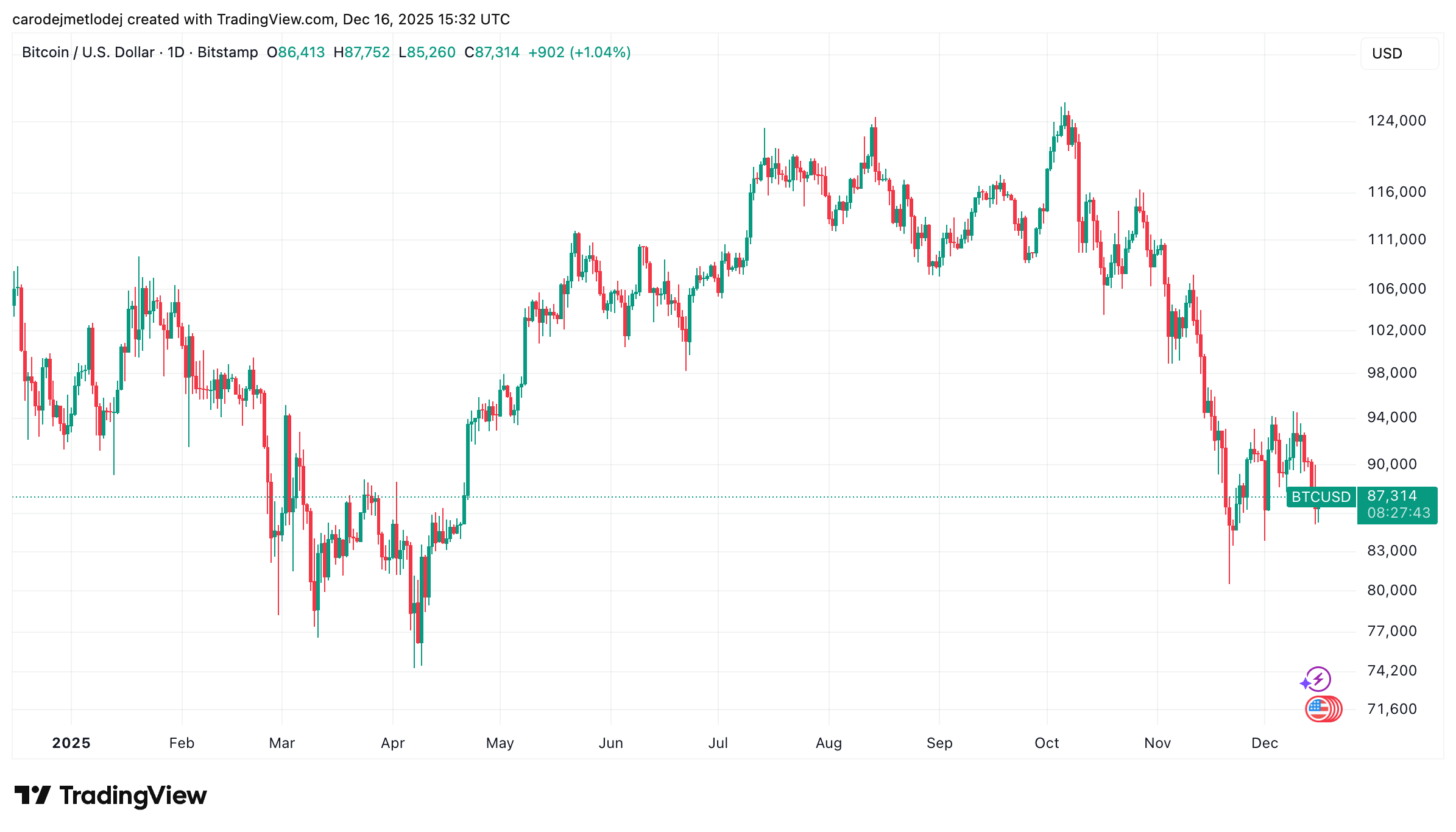Click the TradingView.com attribution text in header

click(x=275, y=19)
